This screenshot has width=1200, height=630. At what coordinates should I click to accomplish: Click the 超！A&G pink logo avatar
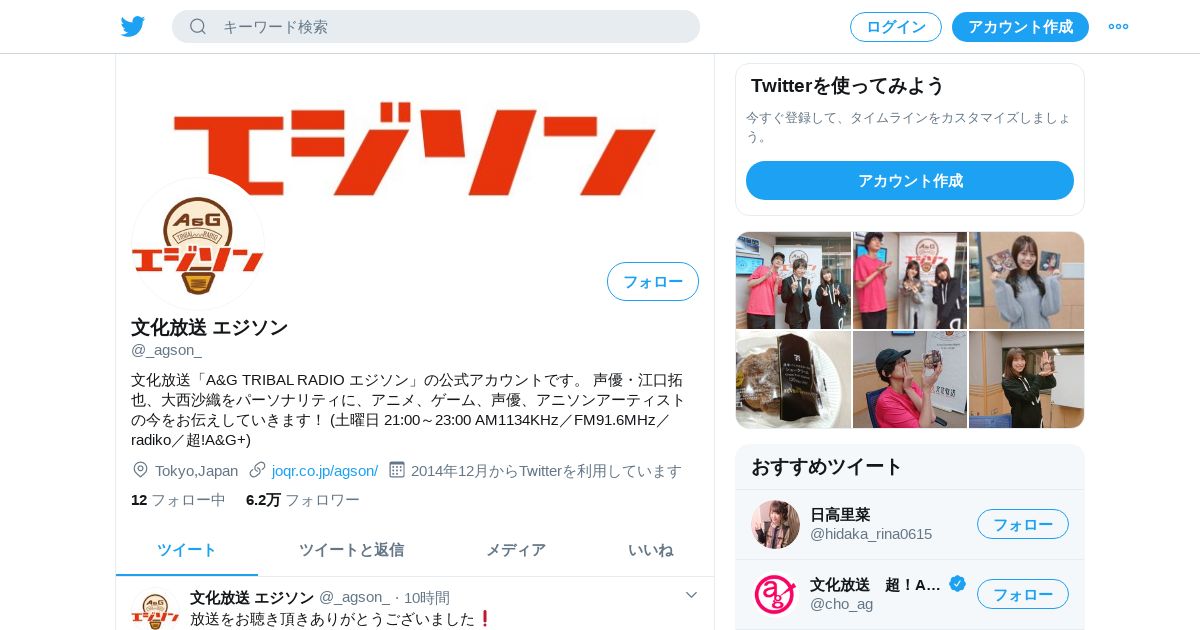775,594
